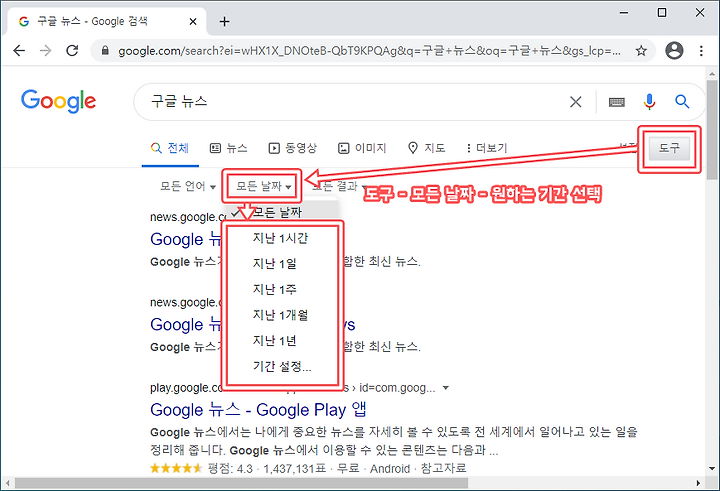Image resolution: width=720 pixels, height=491 pixels.
Task: Switch to the 지도 tab
Action: pos(427,148)
